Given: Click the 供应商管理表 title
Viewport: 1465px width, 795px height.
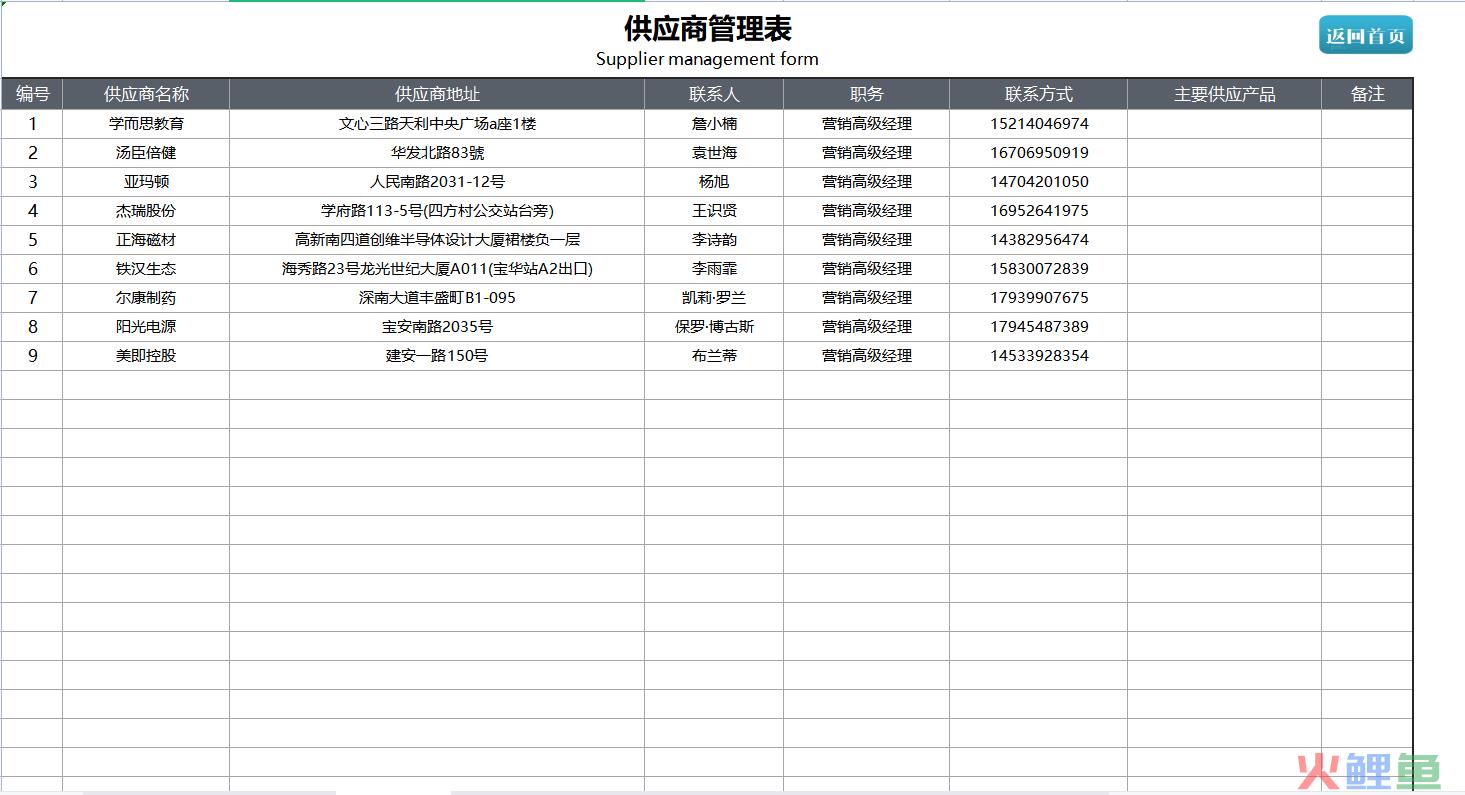Looking at the screenshot, I should [x=708, y=28].
